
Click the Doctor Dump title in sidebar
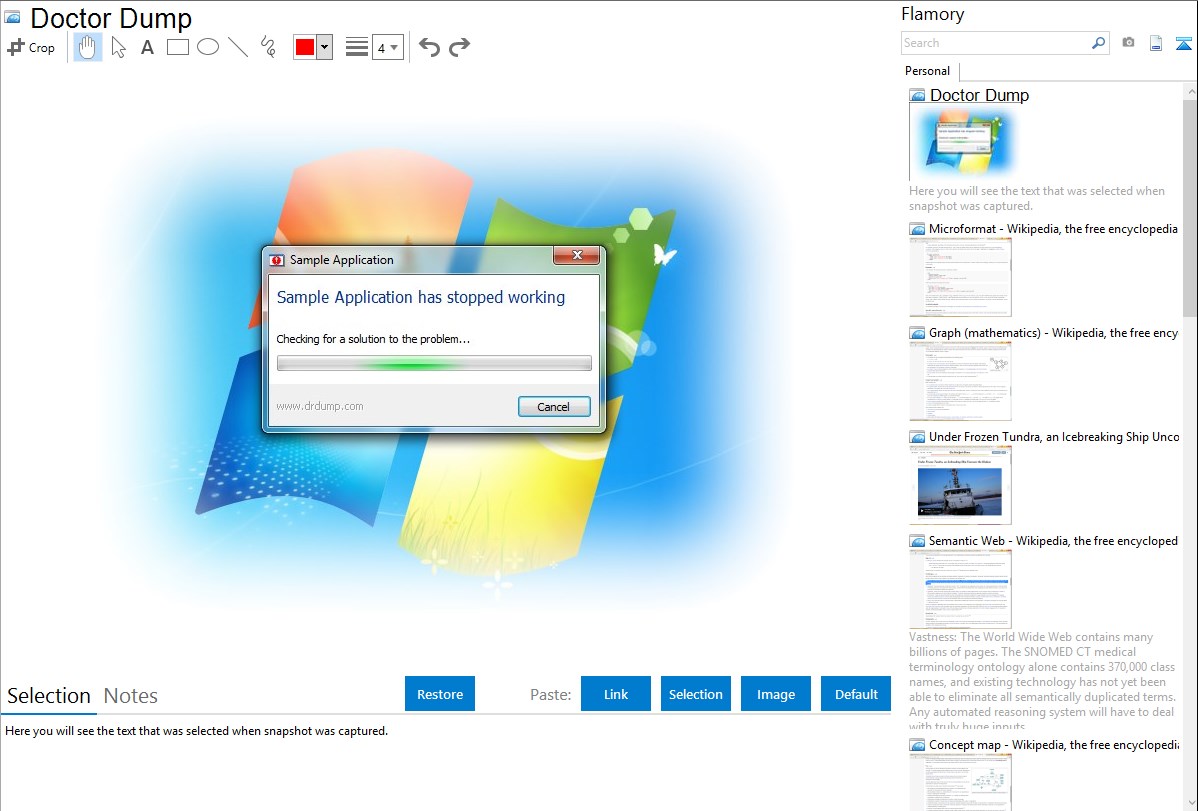click(x=979, y=96)
